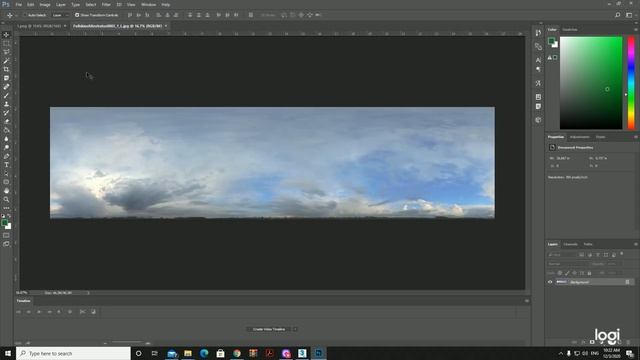The image size is (640, 360).
Task: Open File Explorer from the taskbar
Action: click(x=188, y=353)
